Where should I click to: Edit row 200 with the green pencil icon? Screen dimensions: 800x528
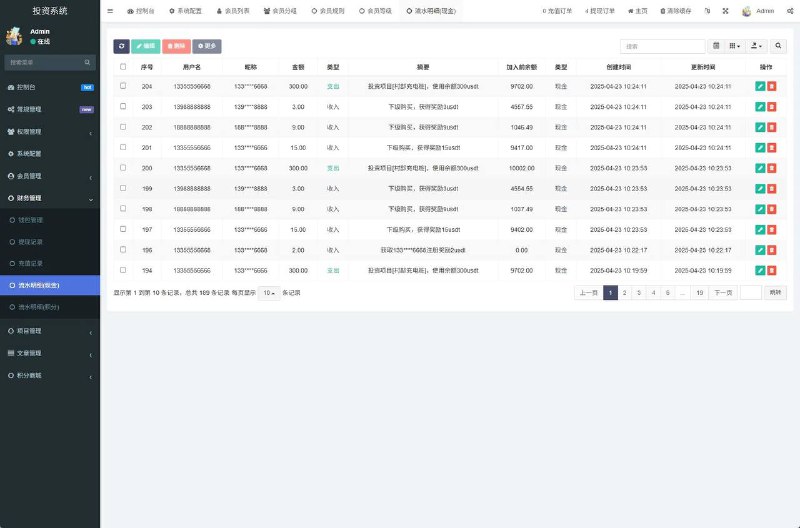pyautogui.click(x=760, y=168)
